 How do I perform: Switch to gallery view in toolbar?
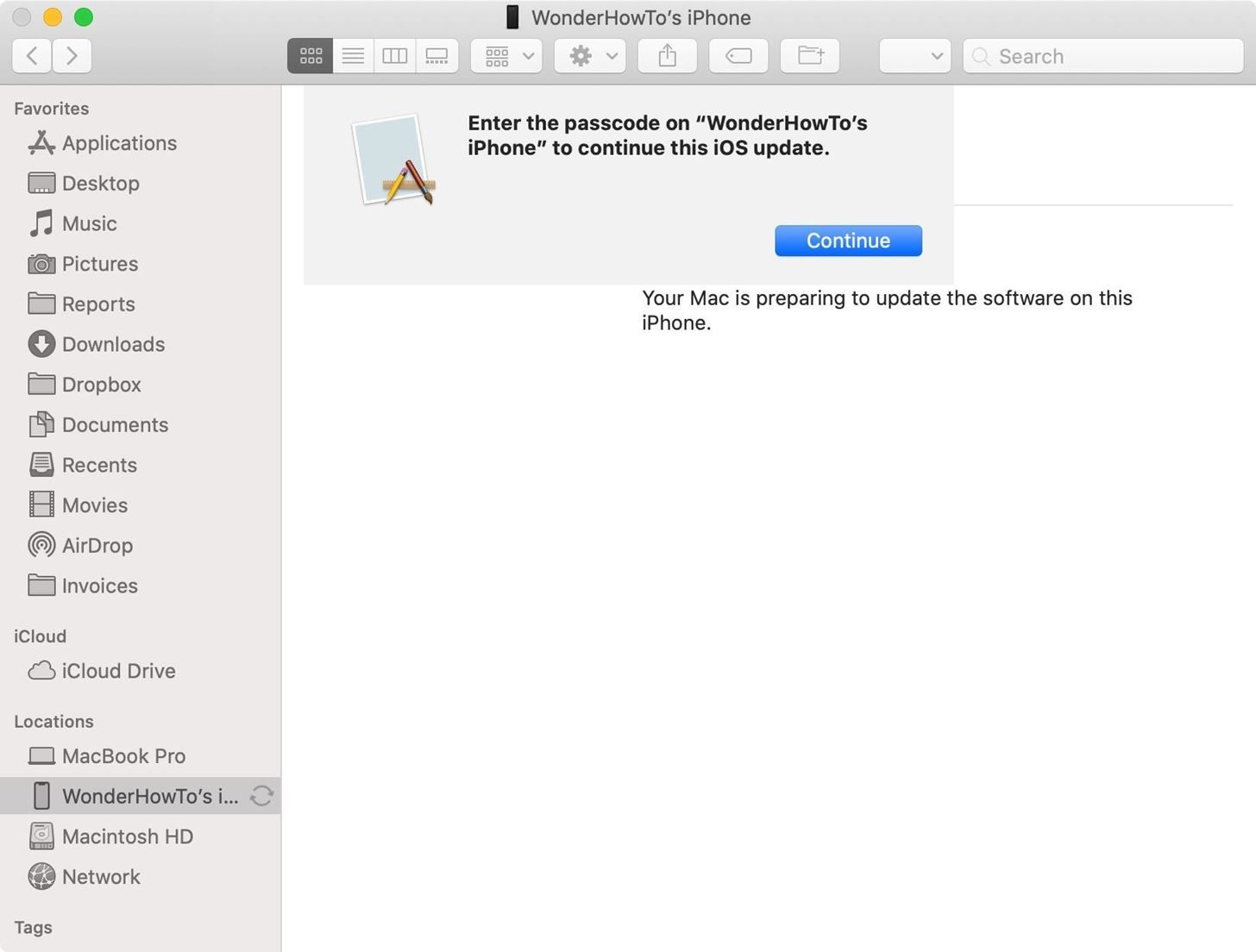pos(437,56)
